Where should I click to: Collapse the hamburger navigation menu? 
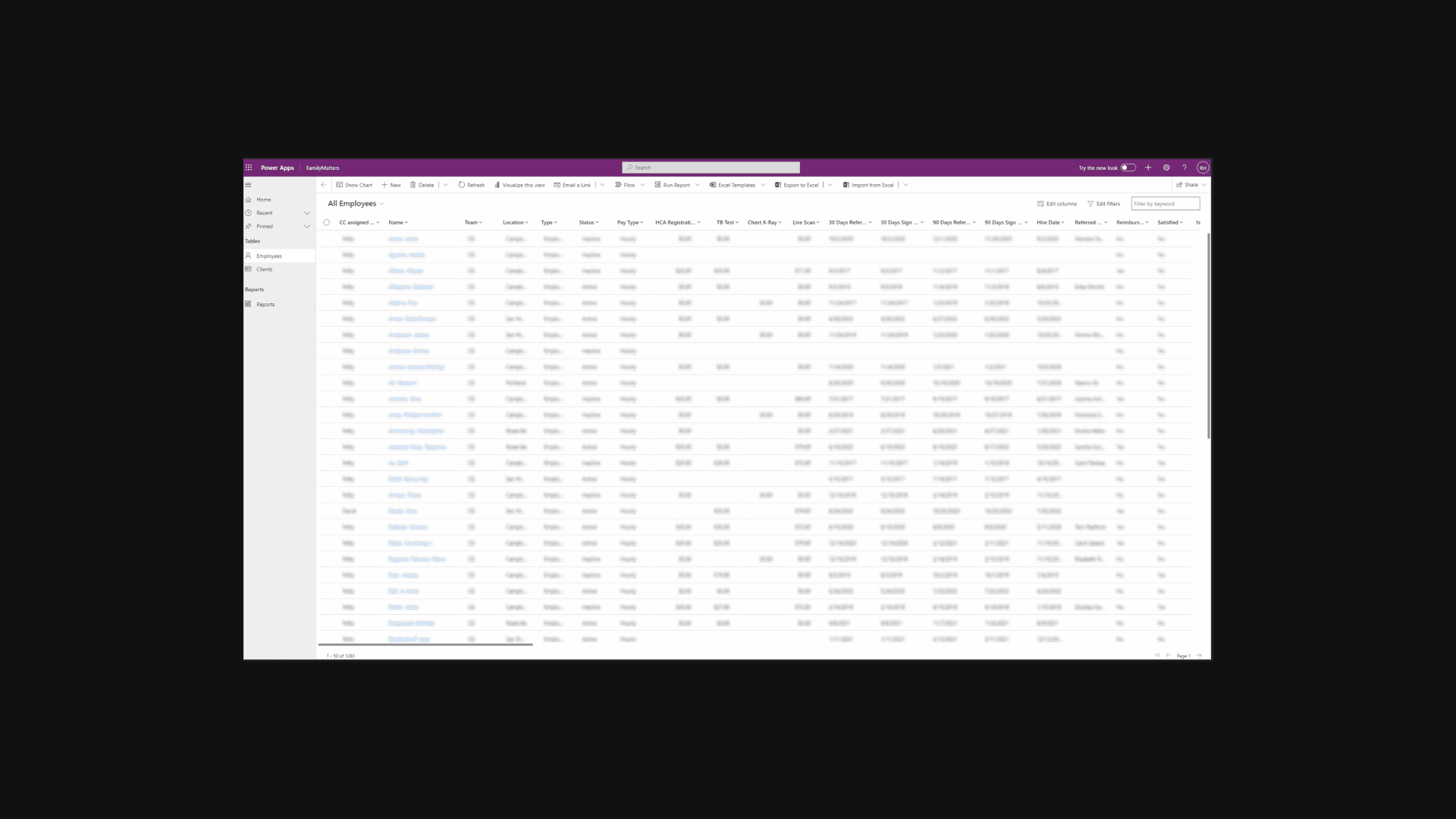pyautogui.click(x=248, y=185)
